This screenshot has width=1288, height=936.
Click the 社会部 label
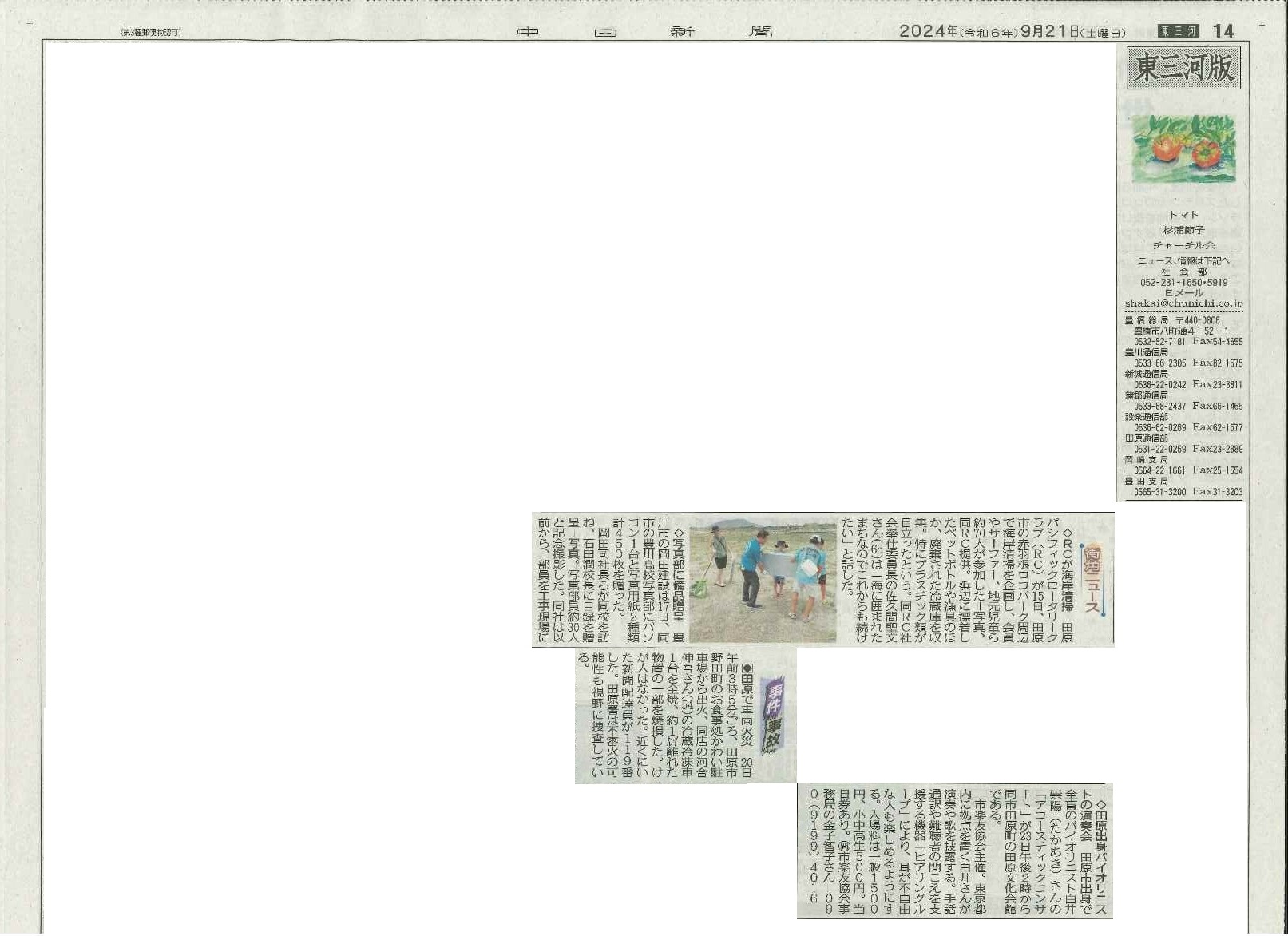(x=1183, y=272)
